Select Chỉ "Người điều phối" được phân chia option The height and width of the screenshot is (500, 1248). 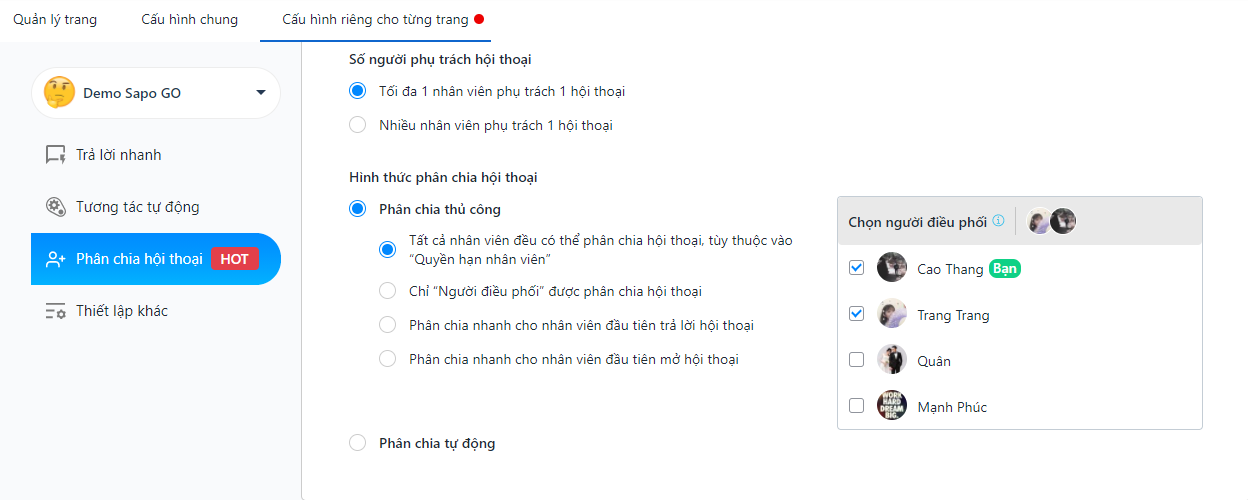[388, 291]
